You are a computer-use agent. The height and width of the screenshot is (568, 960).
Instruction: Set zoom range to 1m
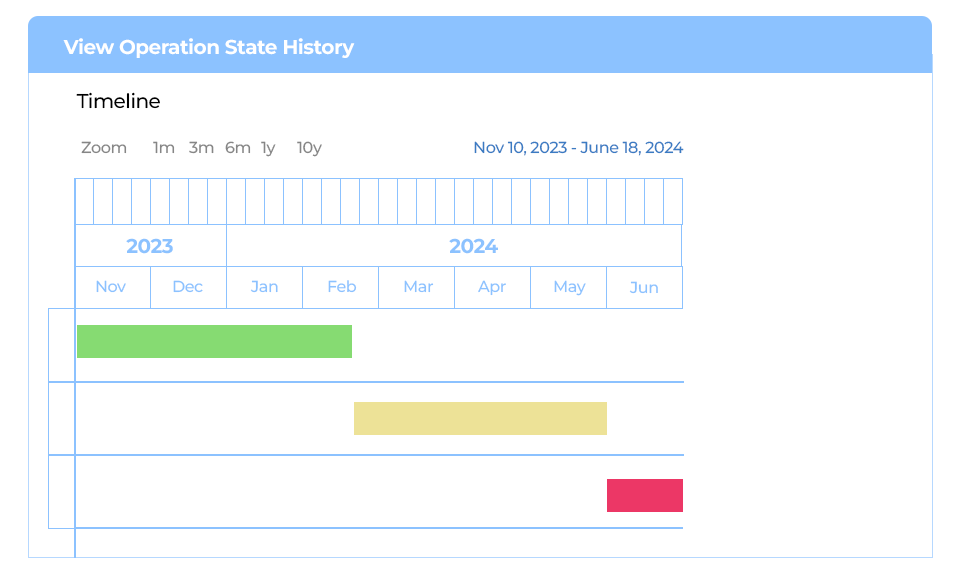(x=163, y=148)
